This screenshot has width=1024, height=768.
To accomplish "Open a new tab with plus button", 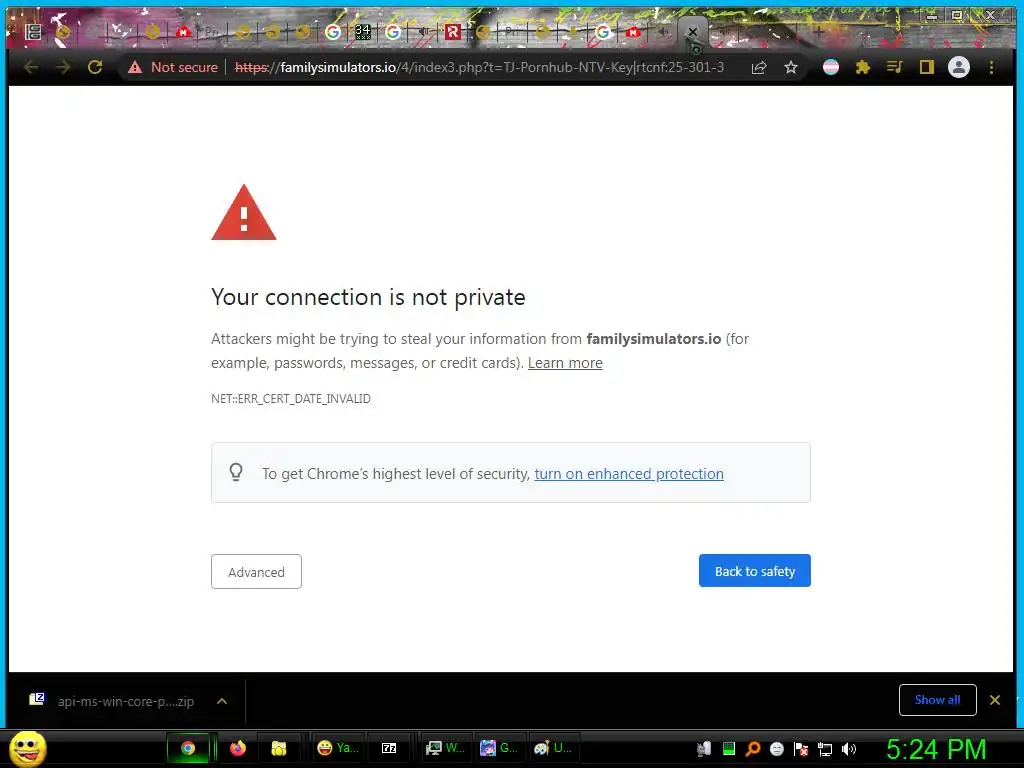I will (x=818, y=31).
